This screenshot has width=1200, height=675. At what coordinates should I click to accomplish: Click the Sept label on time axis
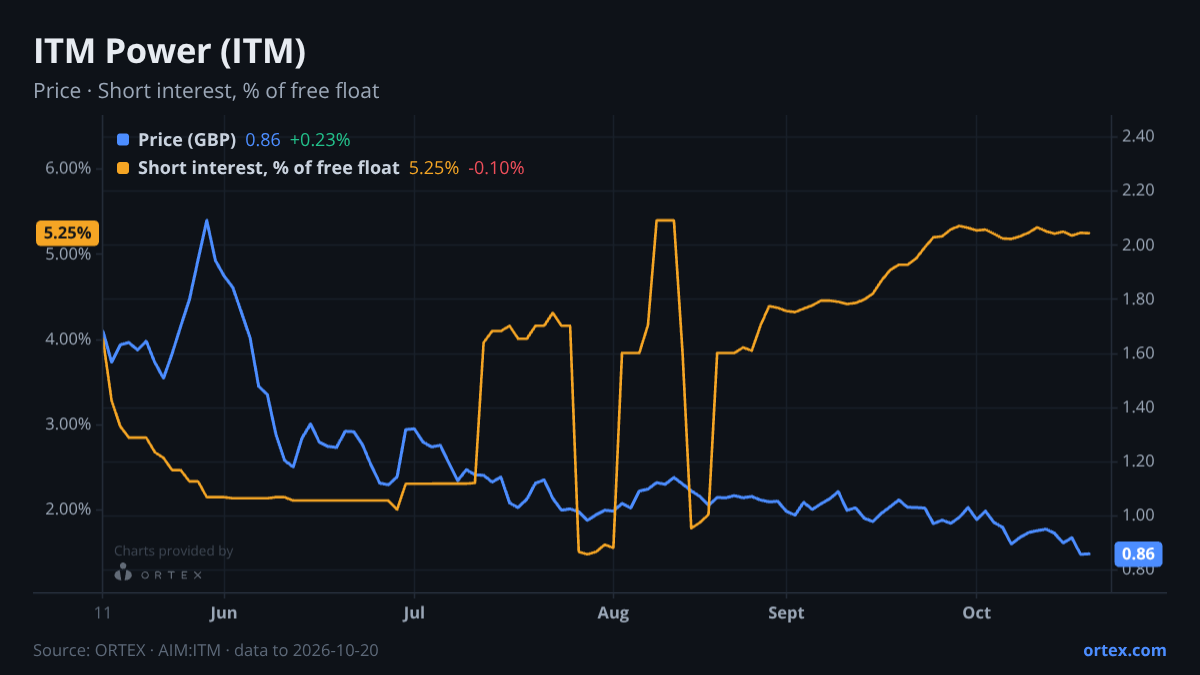pos(787,612)
